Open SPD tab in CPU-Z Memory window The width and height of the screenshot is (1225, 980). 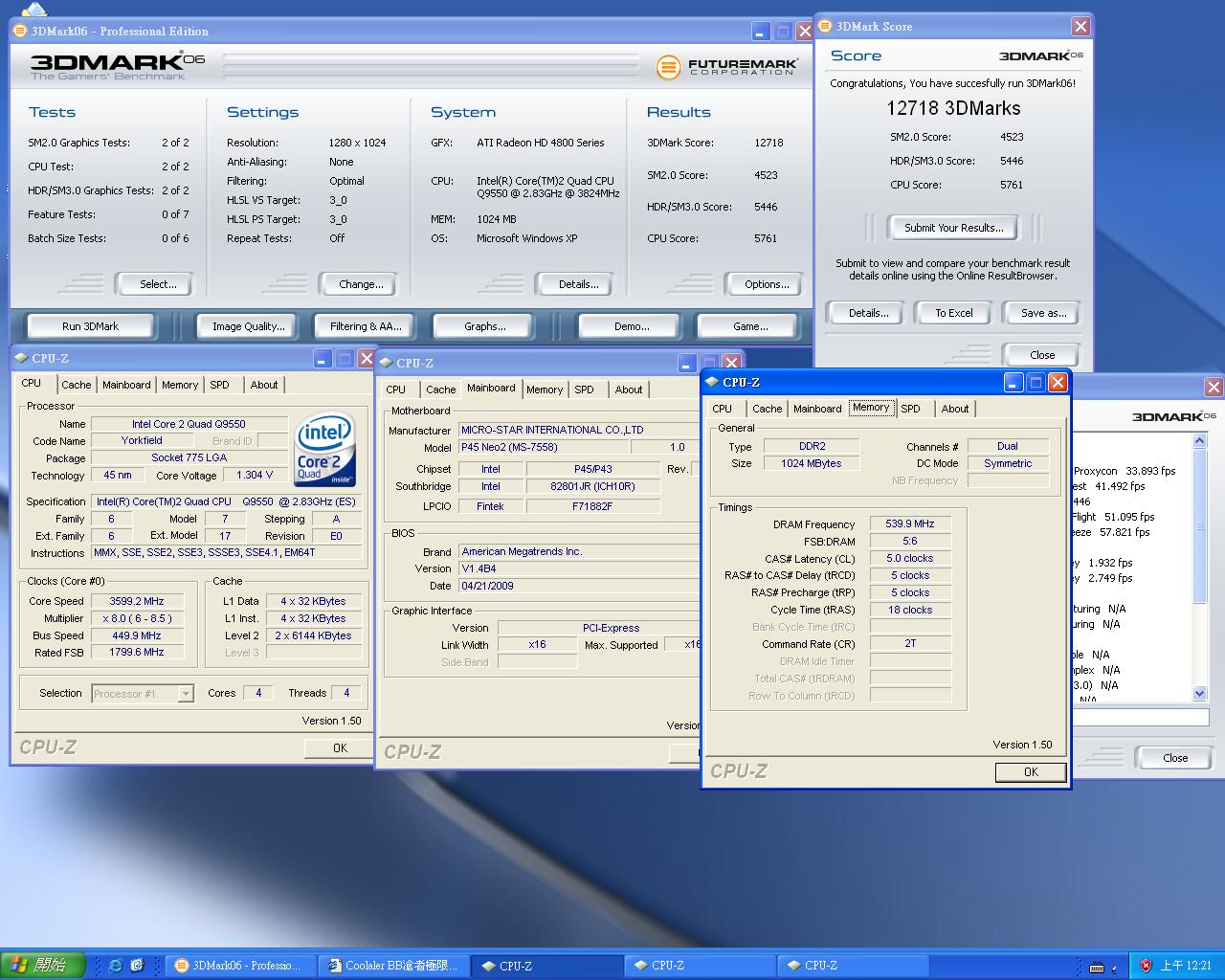(910, 409)
